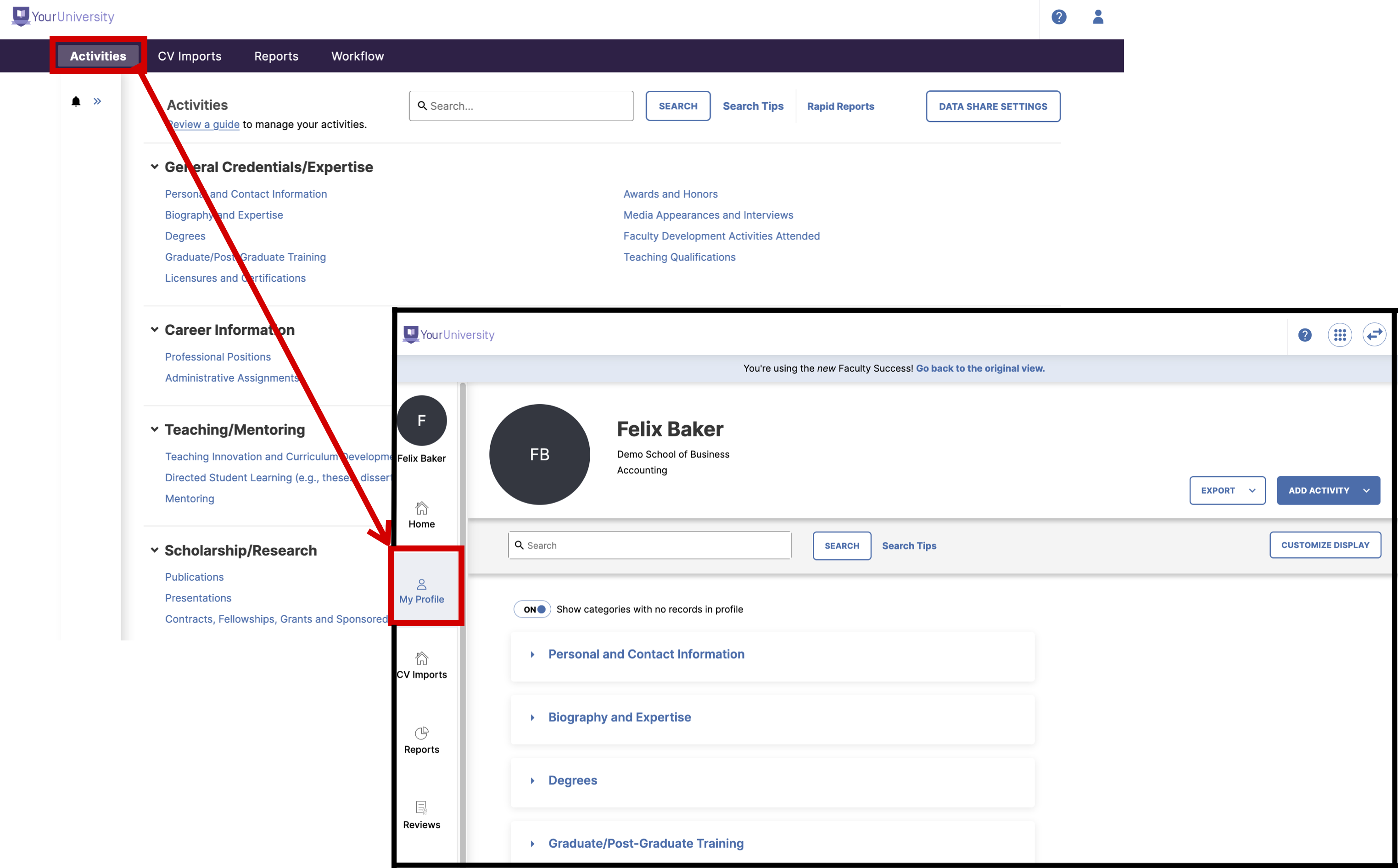1398x868 pixels.
Task: Click the new view sidebar scrollbar
Action: point(463,622)
